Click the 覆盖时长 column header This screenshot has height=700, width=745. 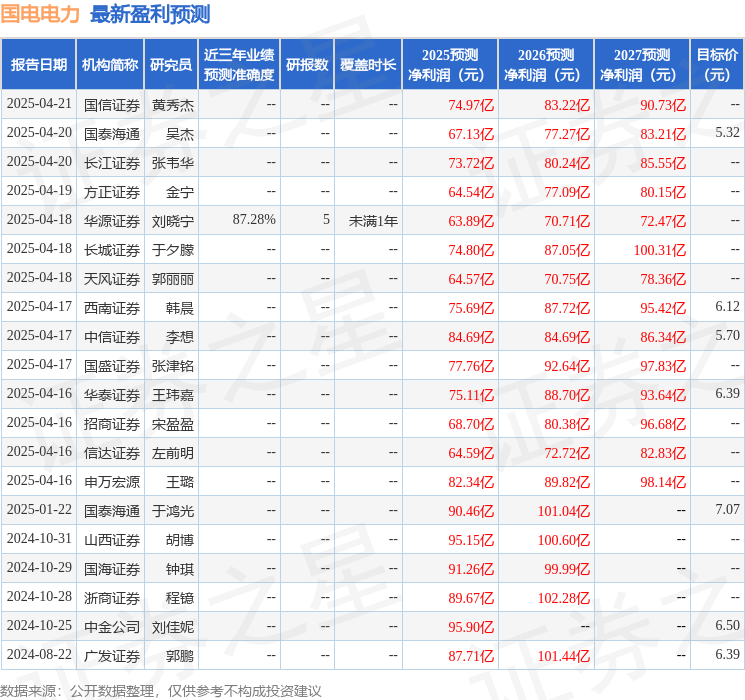pyautogui.click(x=367, y=65)
